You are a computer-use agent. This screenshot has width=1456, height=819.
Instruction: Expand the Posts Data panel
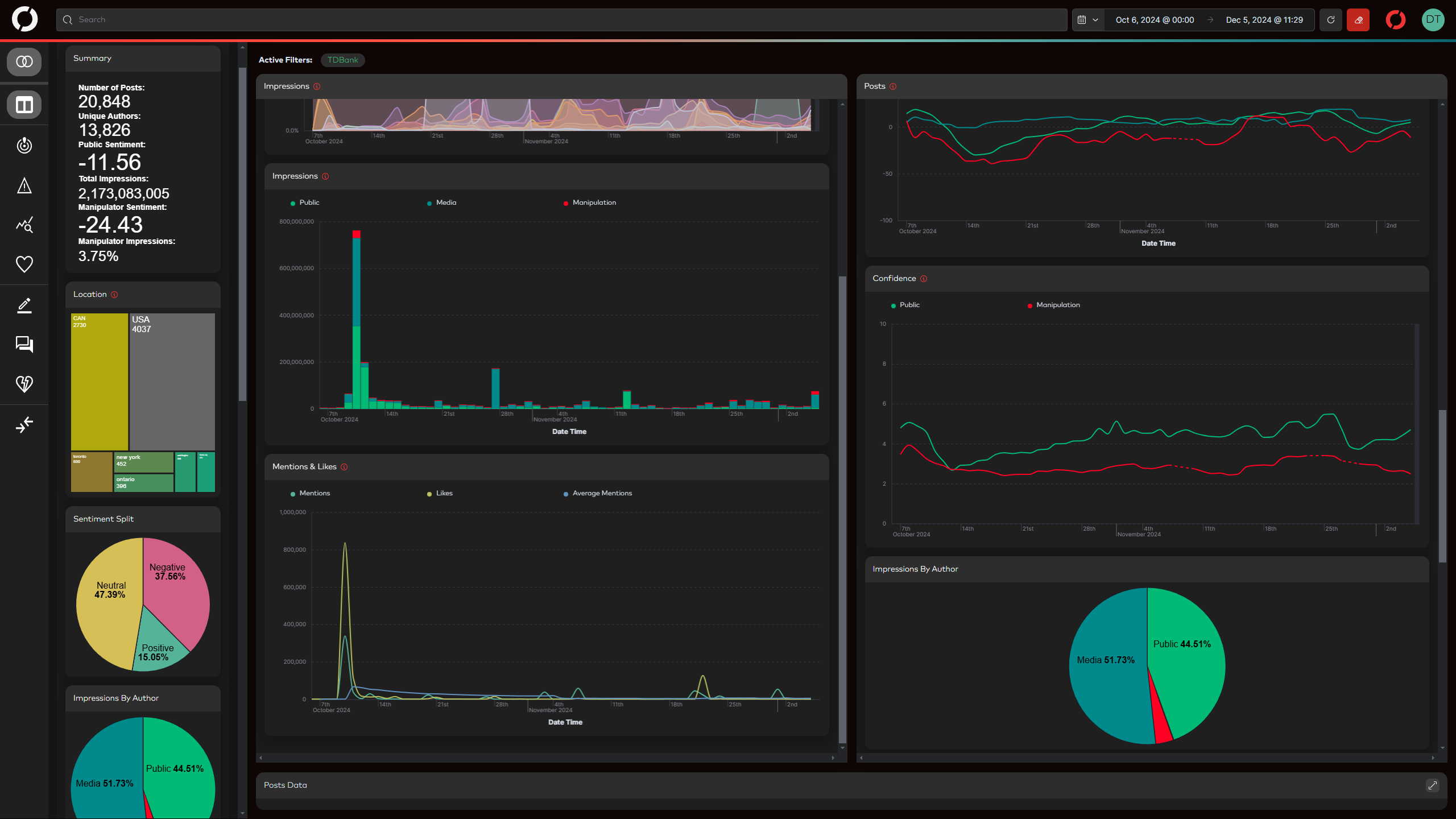[1432, 785]
